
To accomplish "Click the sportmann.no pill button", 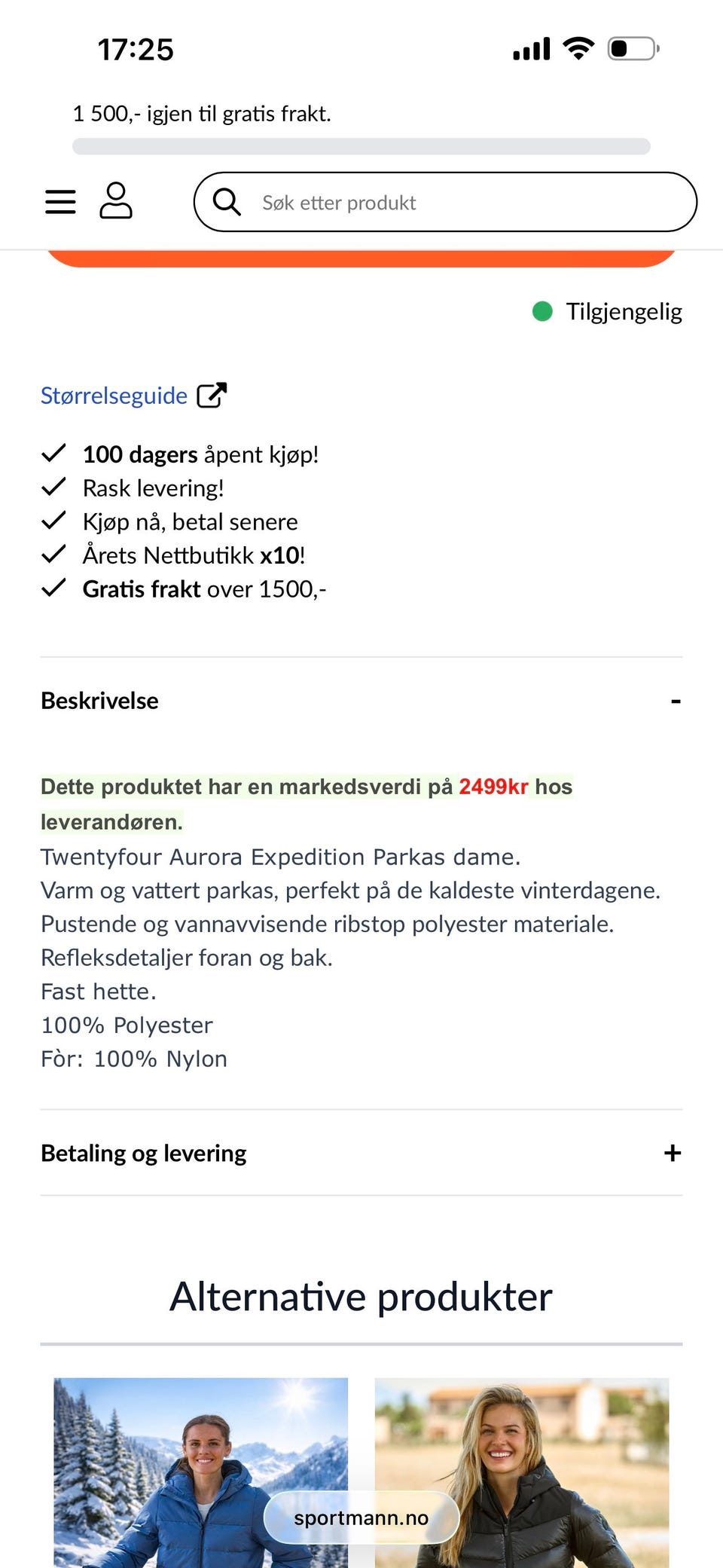I will 361,1518.
